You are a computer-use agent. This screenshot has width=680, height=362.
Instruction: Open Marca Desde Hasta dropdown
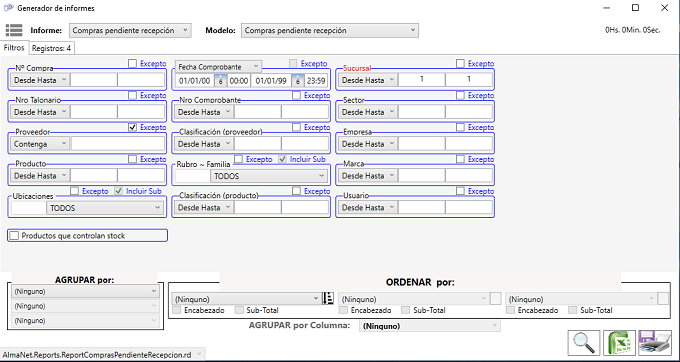click(368, 176)
